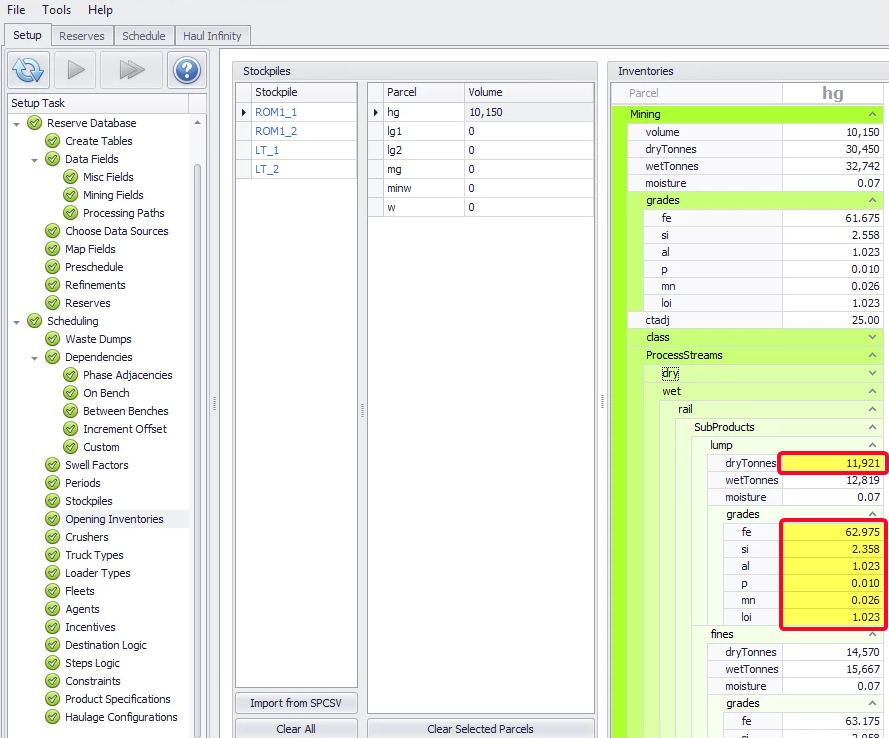The height and width of the screenshot is (738, 889).
Task: Click the green check icon beside Fleets
Action: click(52, 591)
